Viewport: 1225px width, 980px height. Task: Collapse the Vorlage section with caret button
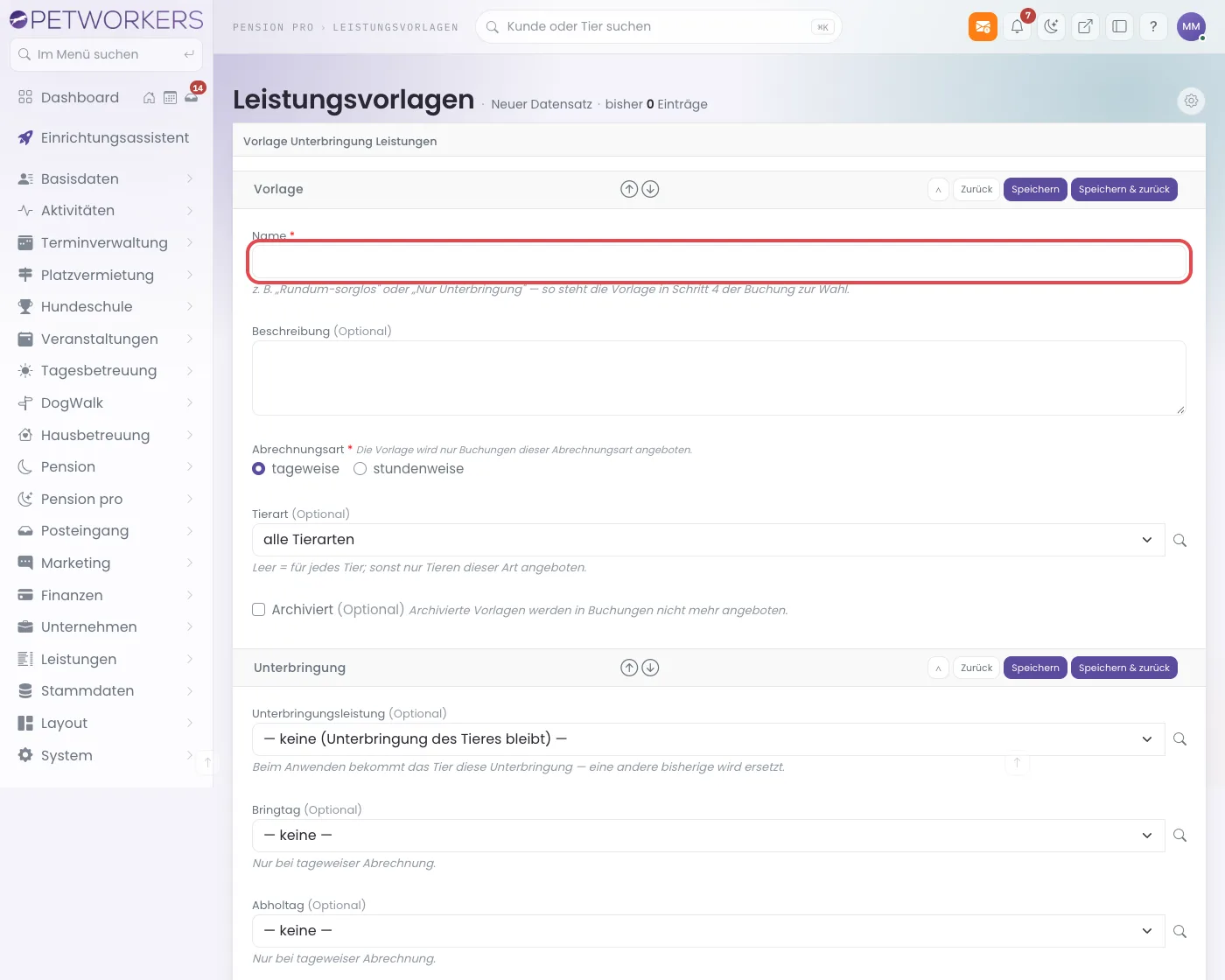[938, 189]
